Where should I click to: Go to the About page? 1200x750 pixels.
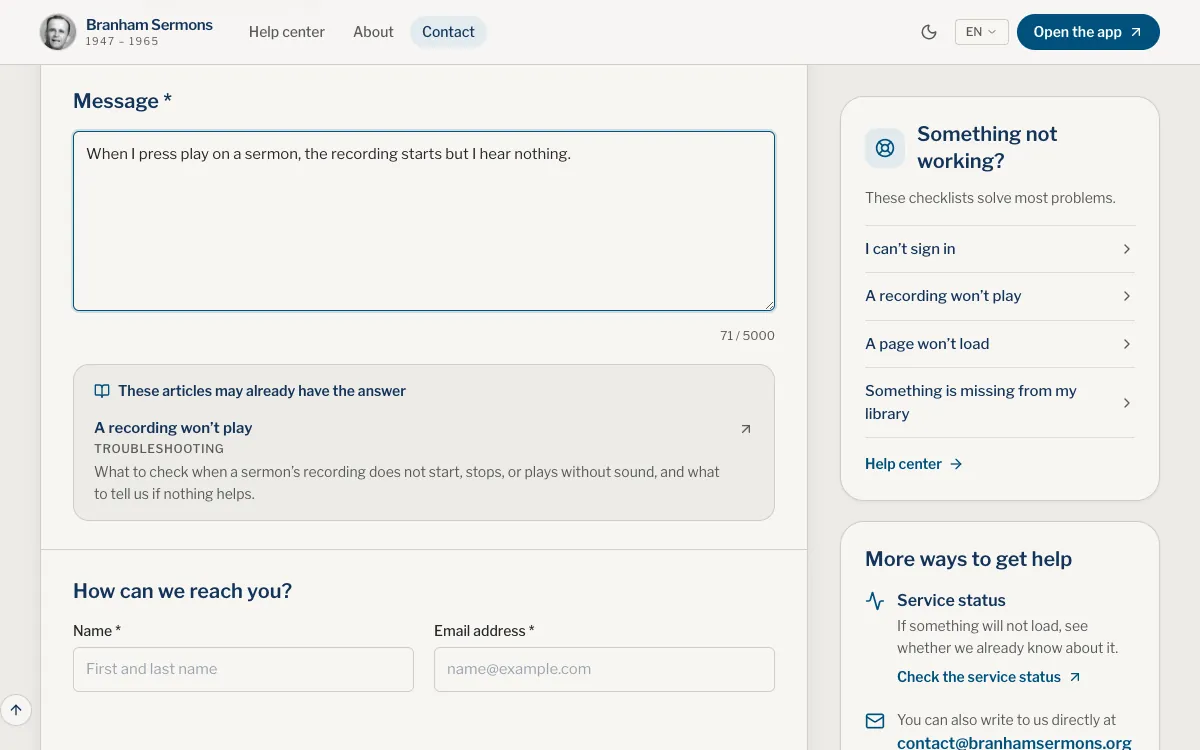(373, 32)
